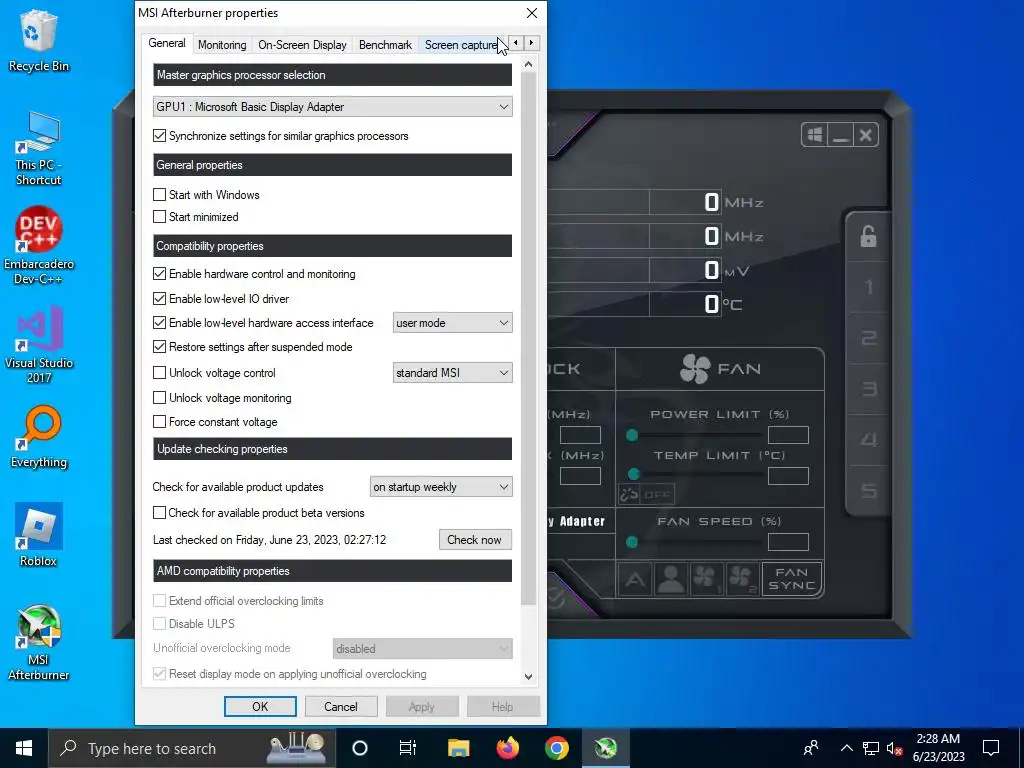Switch to the On-Screen Display tab

(302, 45)
